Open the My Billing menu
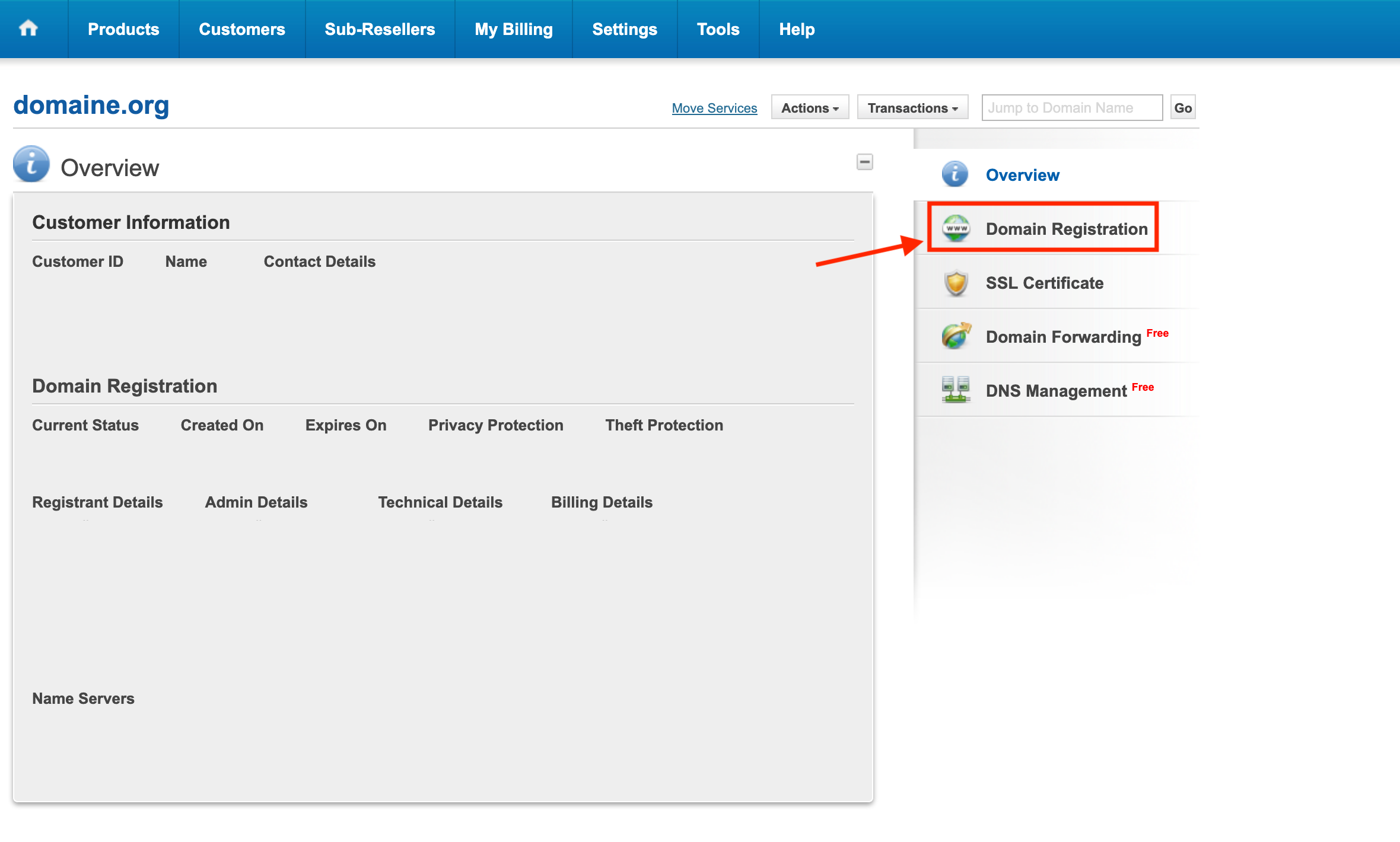 tap(514, 29)
